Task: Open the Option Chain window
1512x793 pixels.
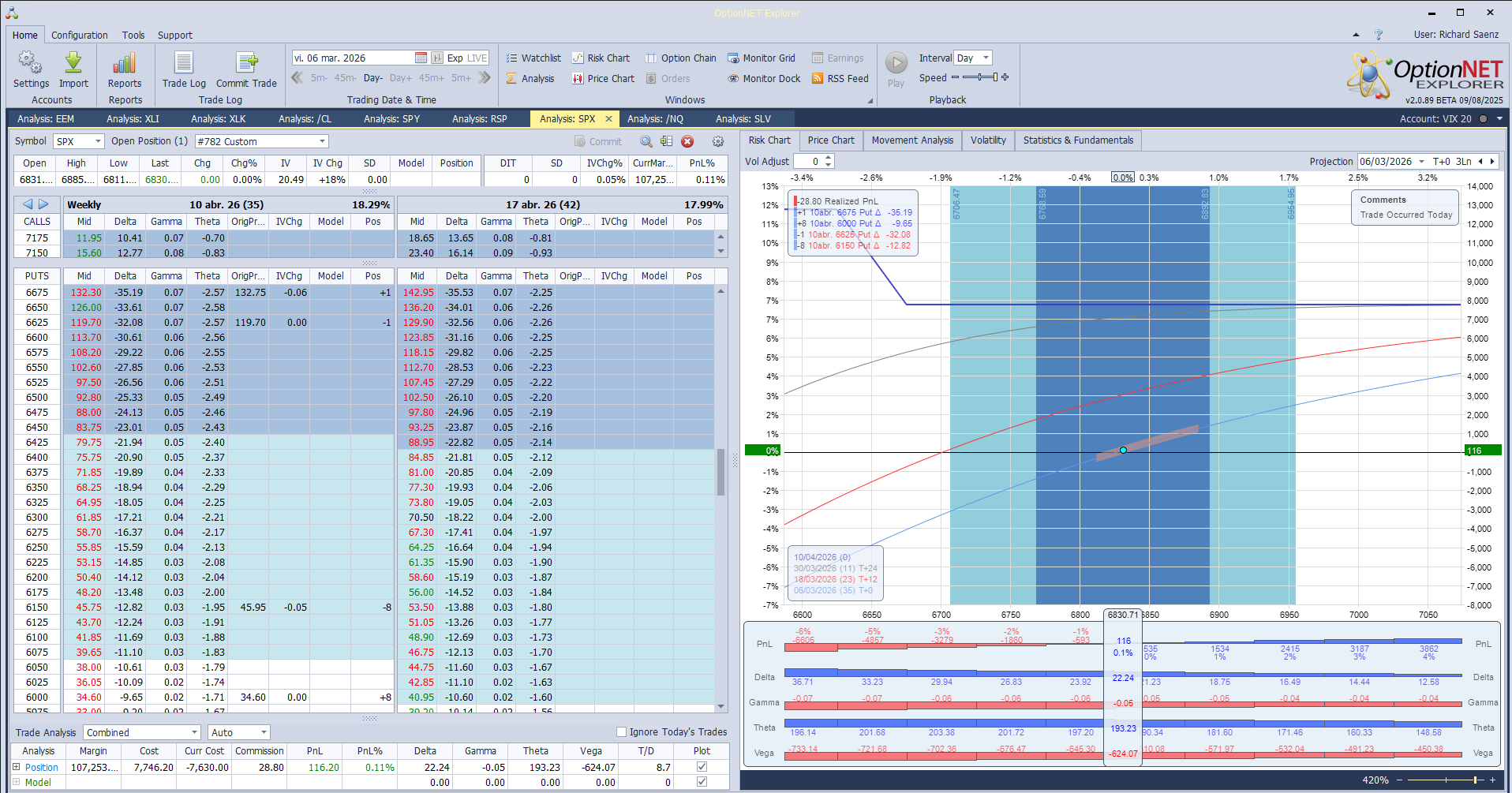Action: [681, 58]
